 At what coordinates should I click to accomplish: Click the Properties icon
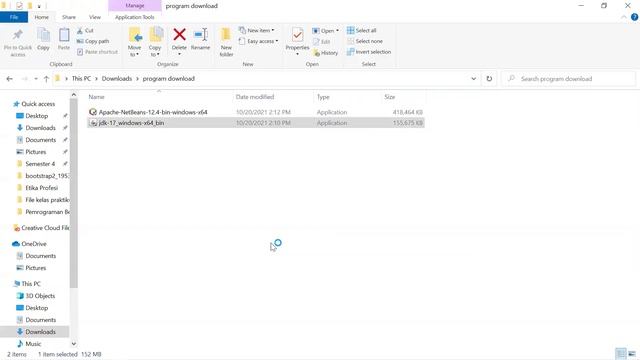297,35
